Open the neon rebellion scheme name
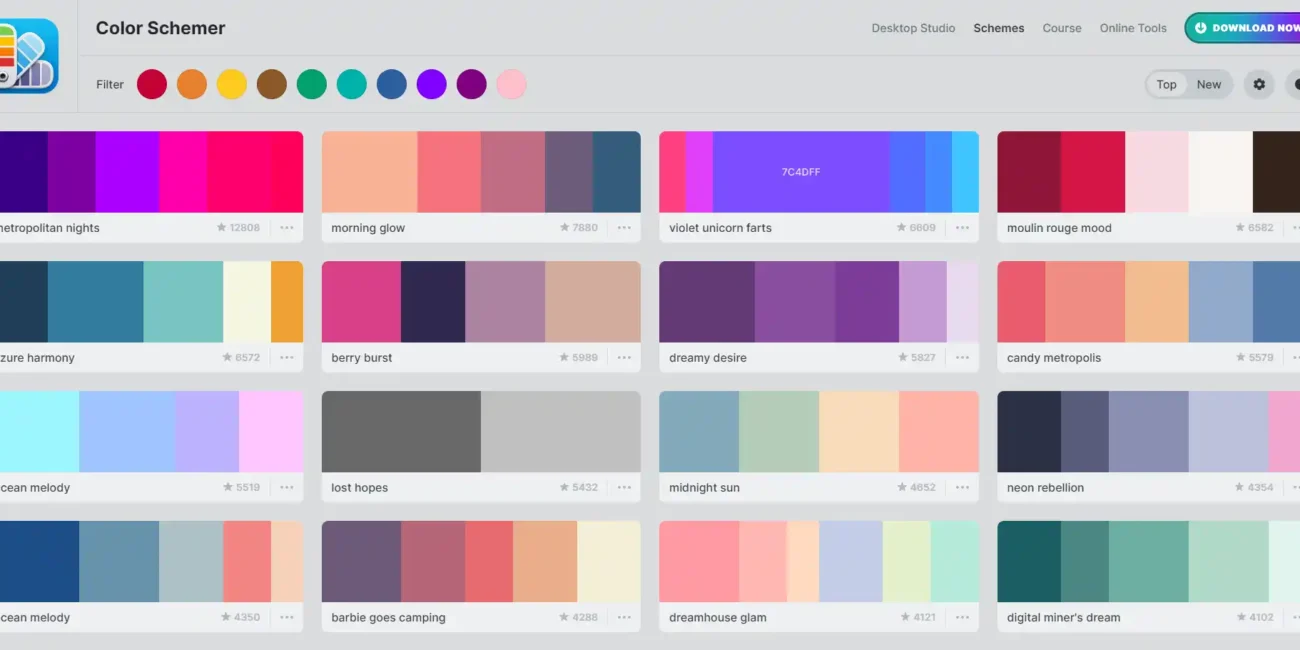 coord(1045,488)
